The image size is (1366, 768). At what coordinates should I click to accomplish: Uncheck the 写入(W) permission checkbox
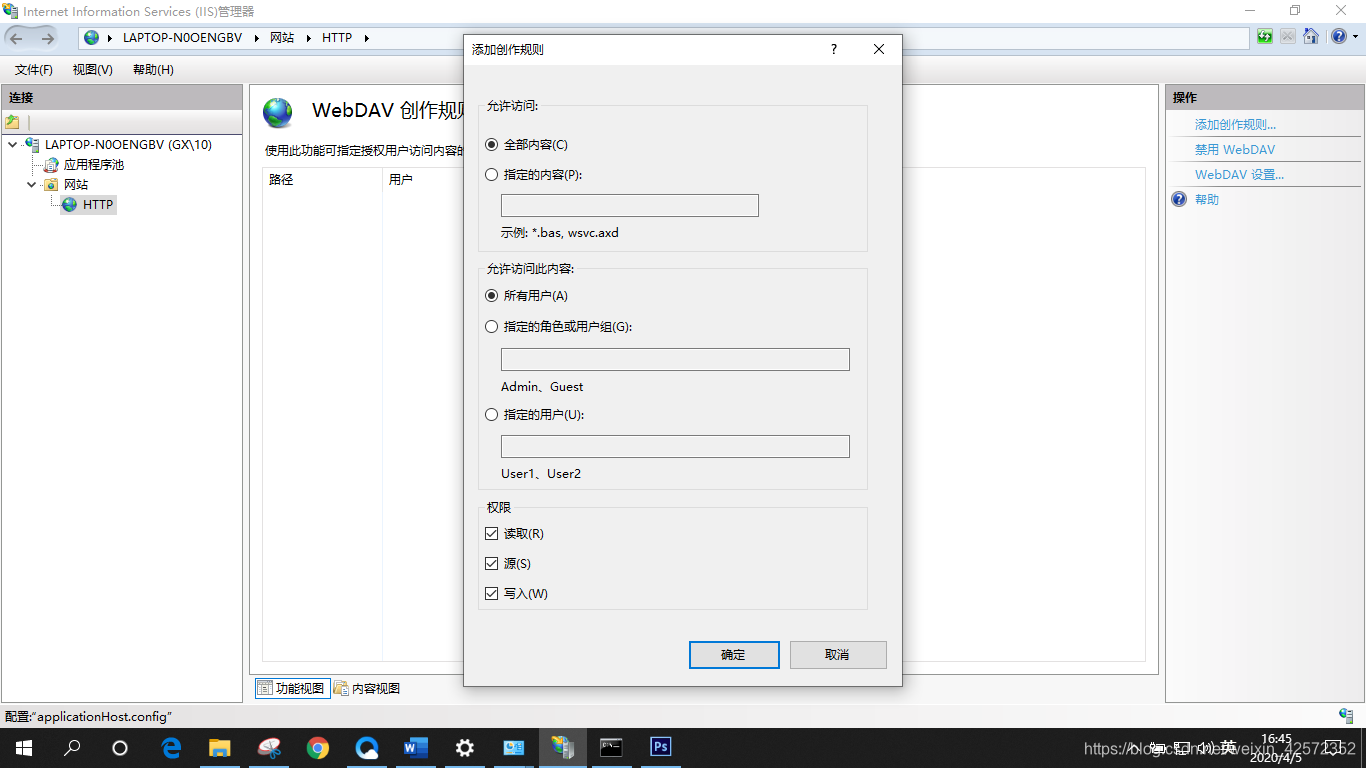[491, 594]
